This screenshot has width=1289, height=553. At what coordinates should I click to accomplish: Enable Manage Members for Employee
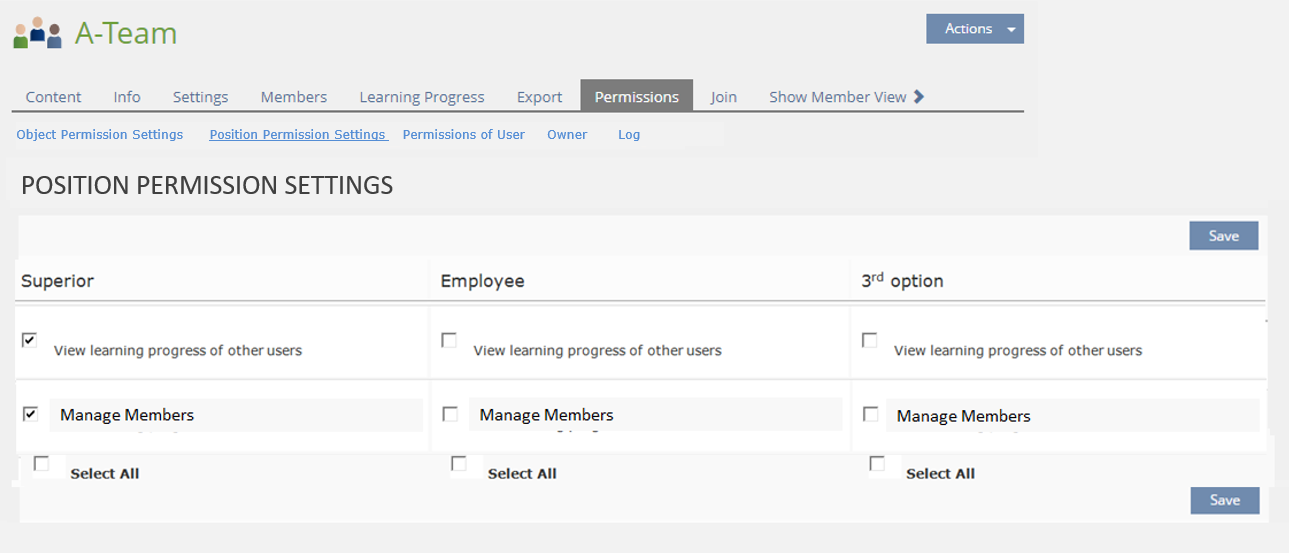450,414
